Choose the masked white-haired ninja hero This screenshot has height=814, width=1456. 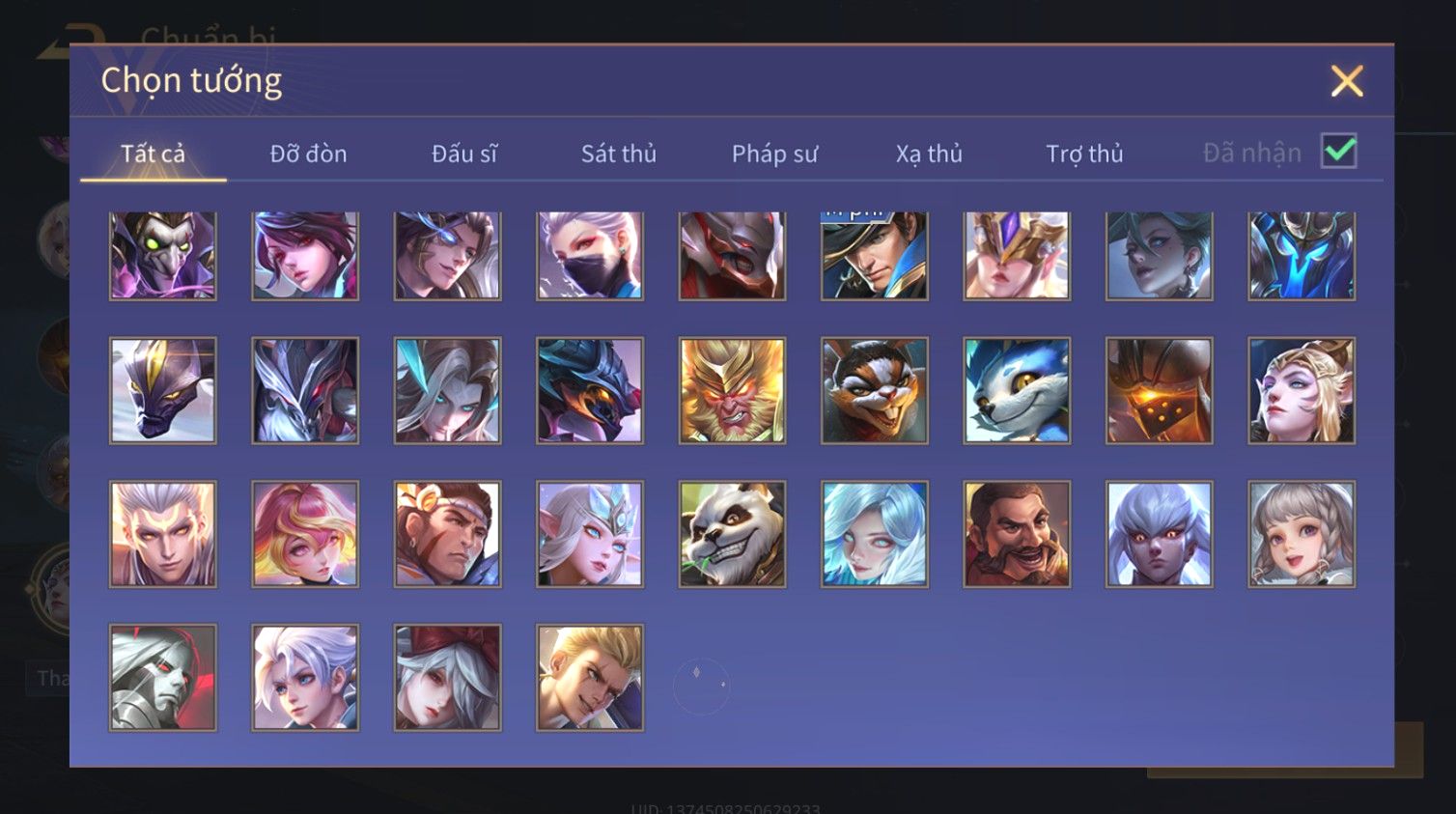click(590, 256)
